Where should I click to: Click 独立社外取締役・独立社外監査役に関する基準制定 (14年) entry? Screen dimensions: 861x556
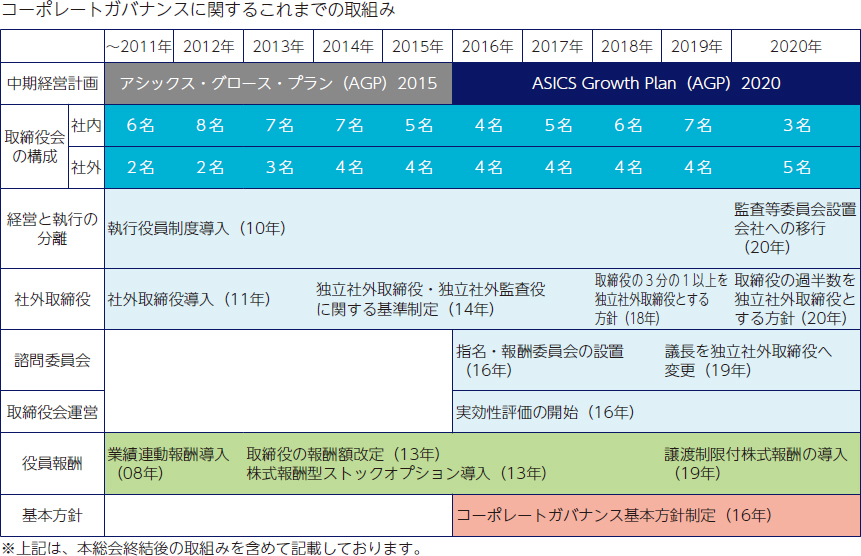[430, 300]
